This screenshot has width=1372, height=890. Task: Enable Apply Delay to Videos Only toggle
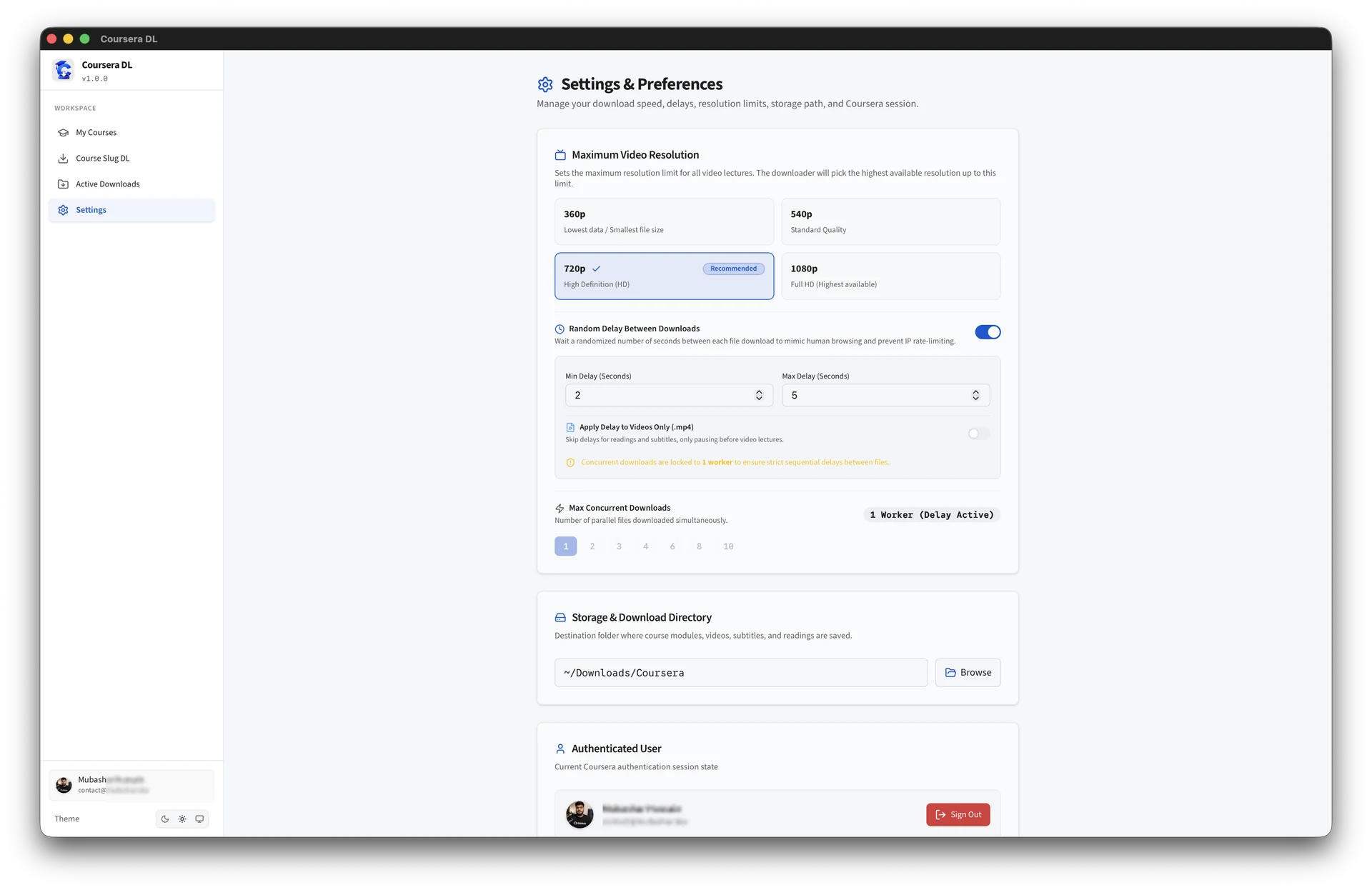point(978,434)
